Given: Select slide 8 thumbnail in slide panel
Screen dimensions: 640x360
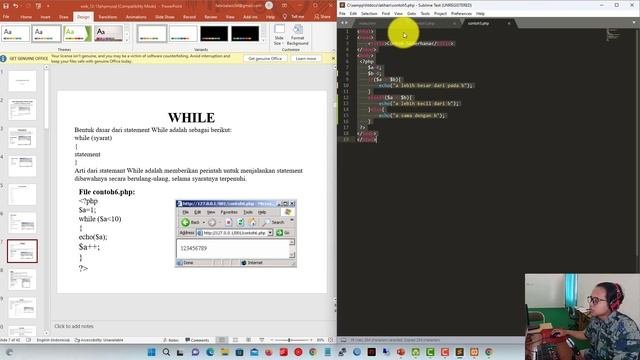Looking at the screenshot, I should click(22, 279).
